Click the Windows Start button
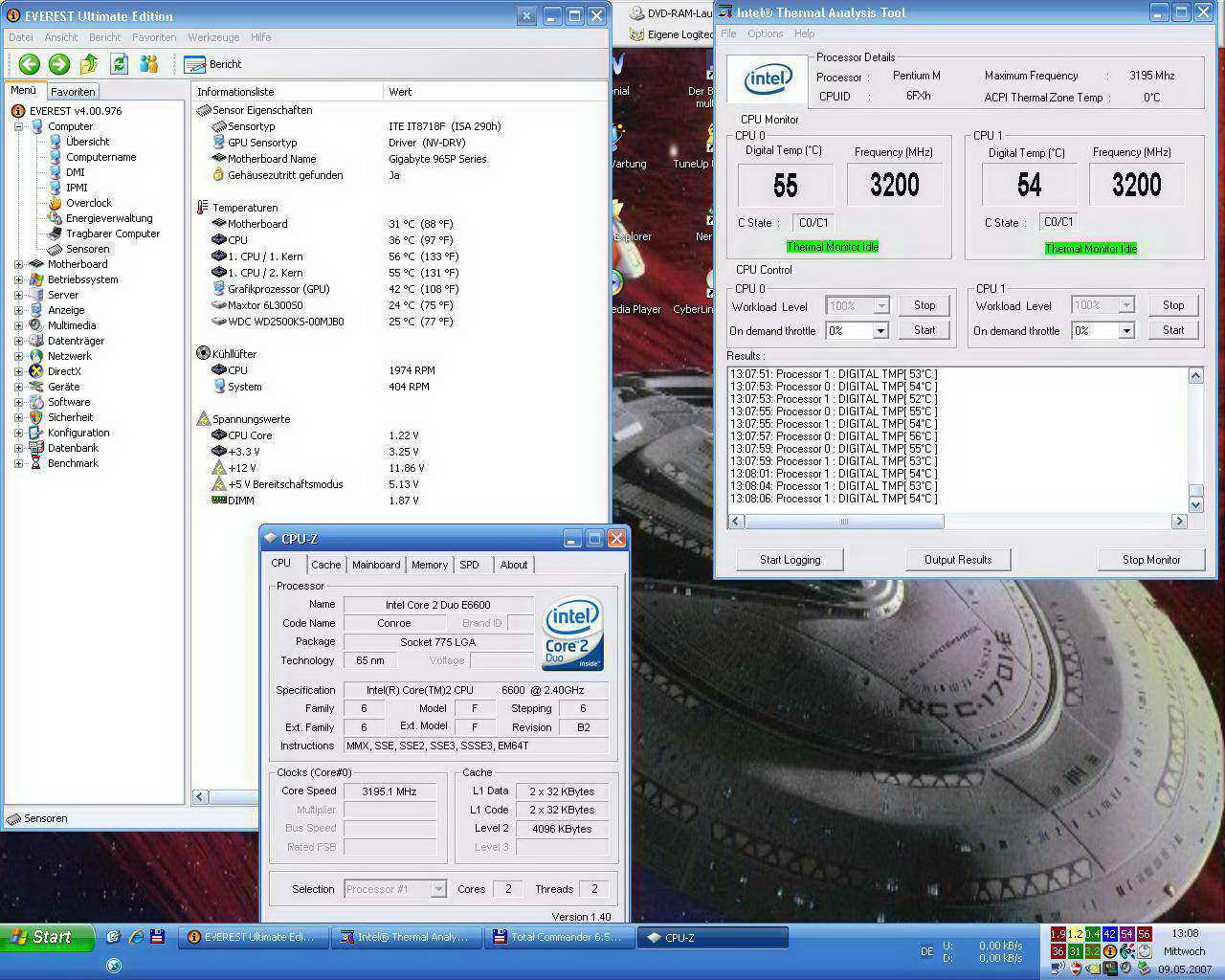1225x980 pixels. click(x=48, y=937)
